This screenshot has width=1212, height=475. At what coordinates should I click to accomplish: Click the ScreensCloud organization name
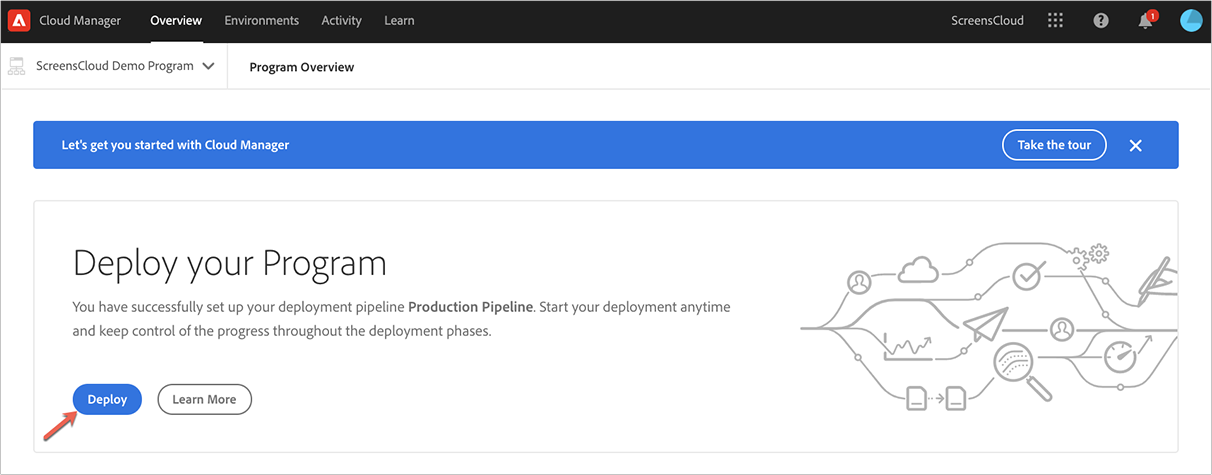point(987,20)
